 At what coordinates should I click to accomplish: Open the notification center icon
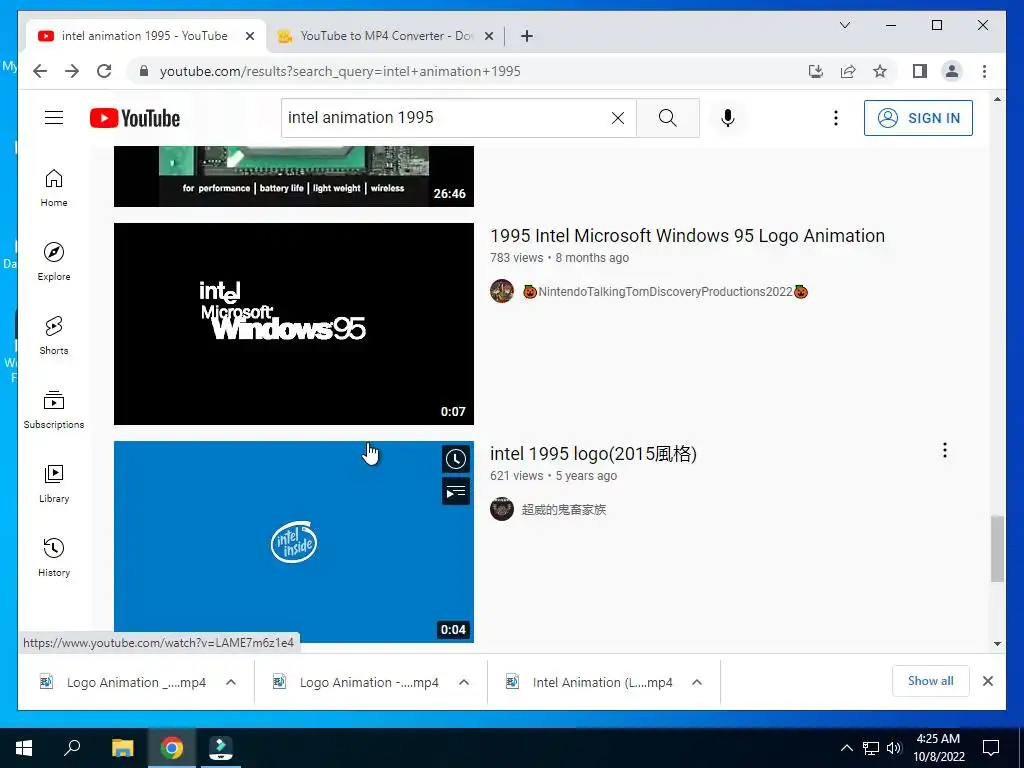click(x=991, y=748)
